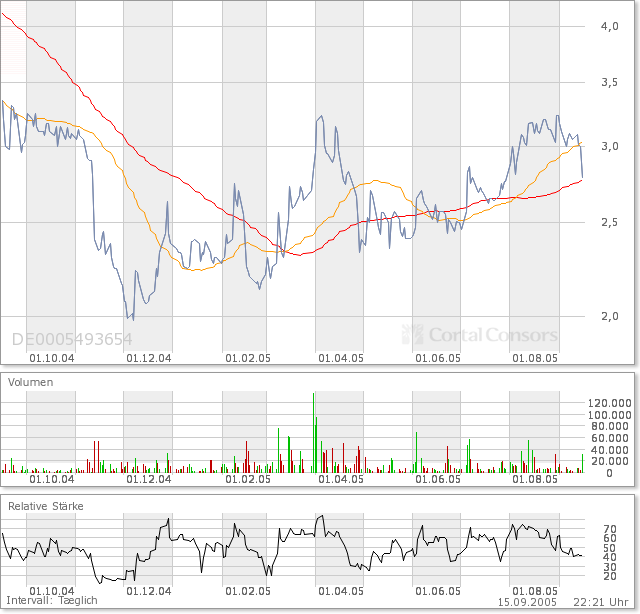Click 01.08.05 date in the Volumen panel
Image resolution: width=640 pixels, height=614 pixels.
pos(535,479)
